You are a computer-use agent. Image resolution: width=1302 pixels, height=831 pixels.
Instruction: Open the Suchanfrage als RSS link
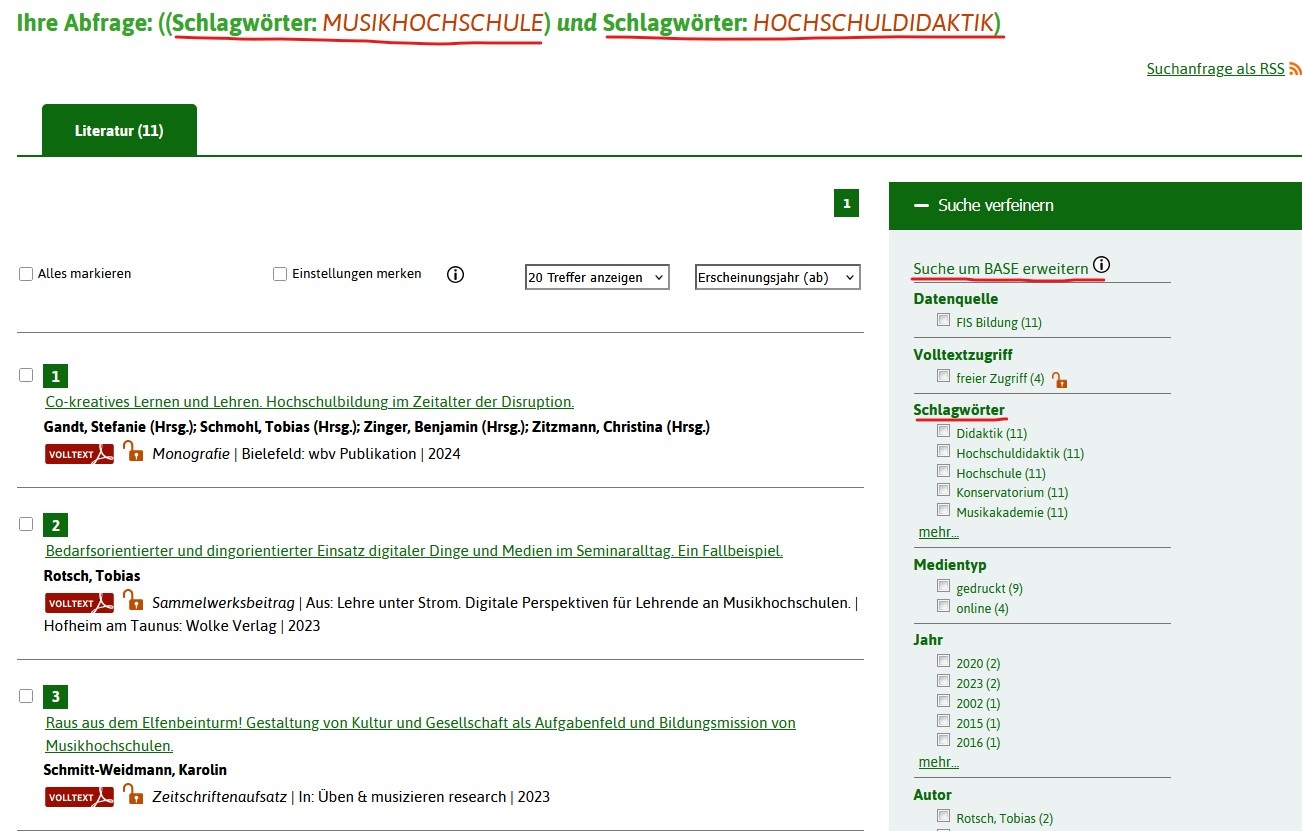pyautogui.click(x=1215, y=69)
